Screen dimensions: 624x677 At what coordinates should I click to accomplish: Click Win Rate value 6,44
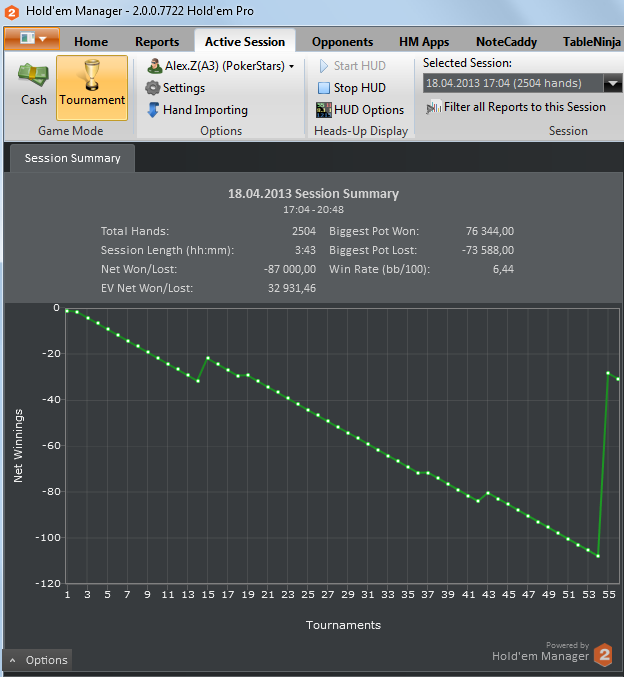(x=503, y=269)
